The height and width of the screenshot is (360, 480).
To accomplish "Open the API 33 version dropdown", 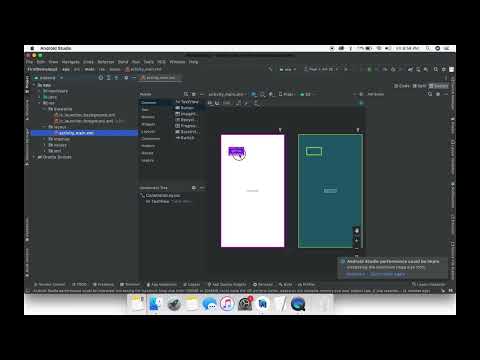I will click(x=306, y=94).
